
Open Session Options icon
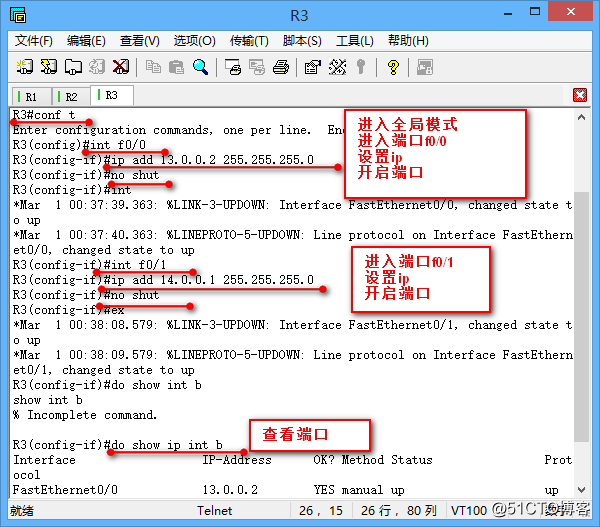[313, 67]
